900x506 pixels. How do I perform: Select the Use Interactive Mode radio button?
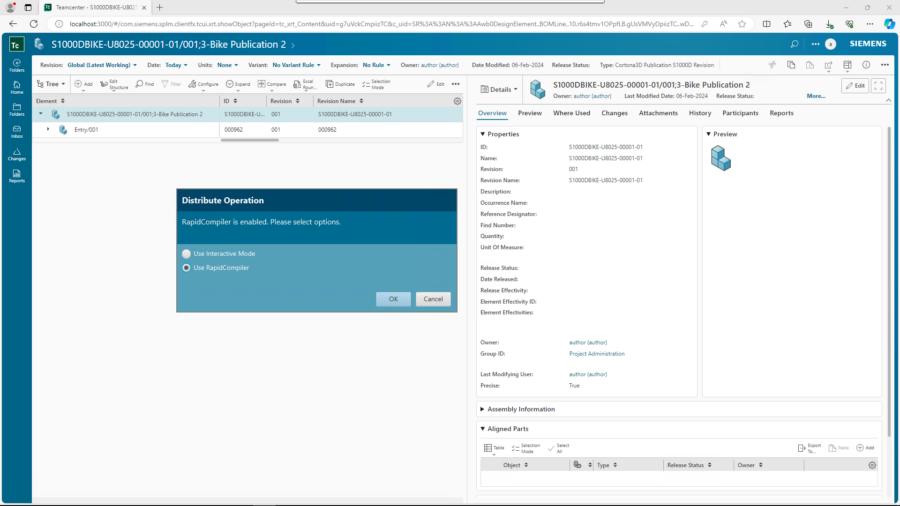pyautogui.click(x=186, y=253)
